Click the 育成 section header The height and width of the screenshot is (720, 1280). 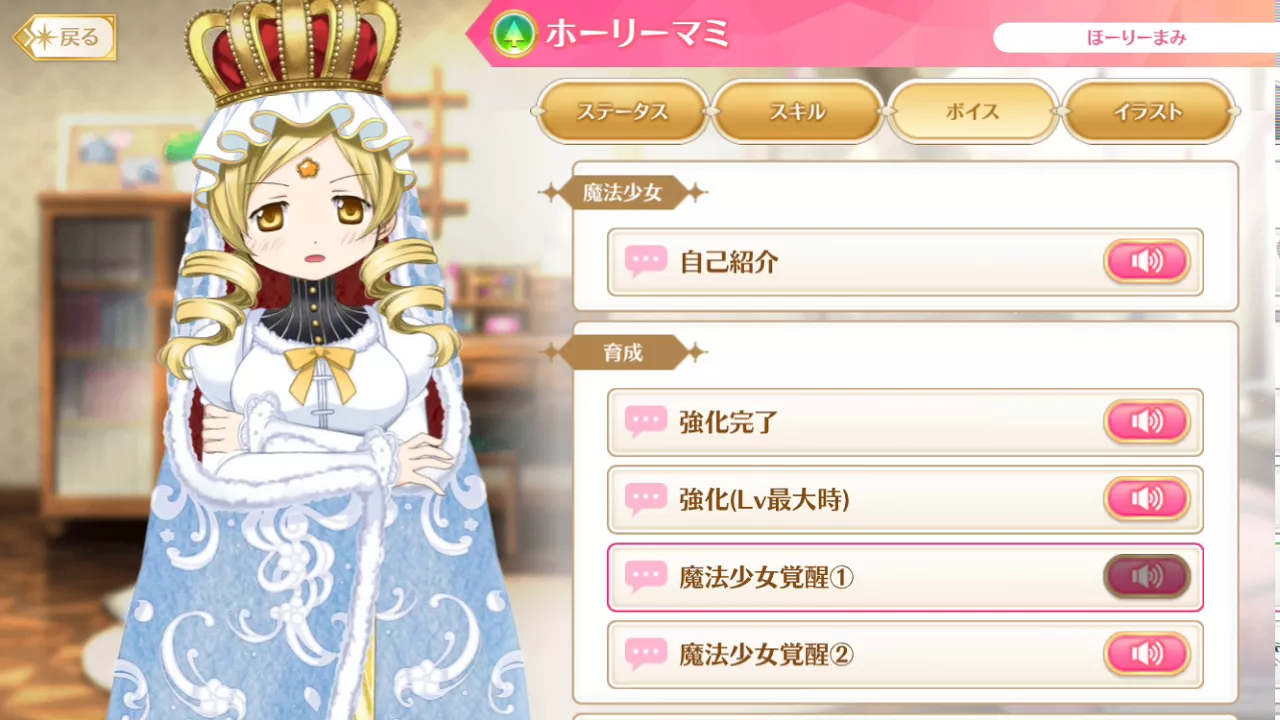[623, 353]
